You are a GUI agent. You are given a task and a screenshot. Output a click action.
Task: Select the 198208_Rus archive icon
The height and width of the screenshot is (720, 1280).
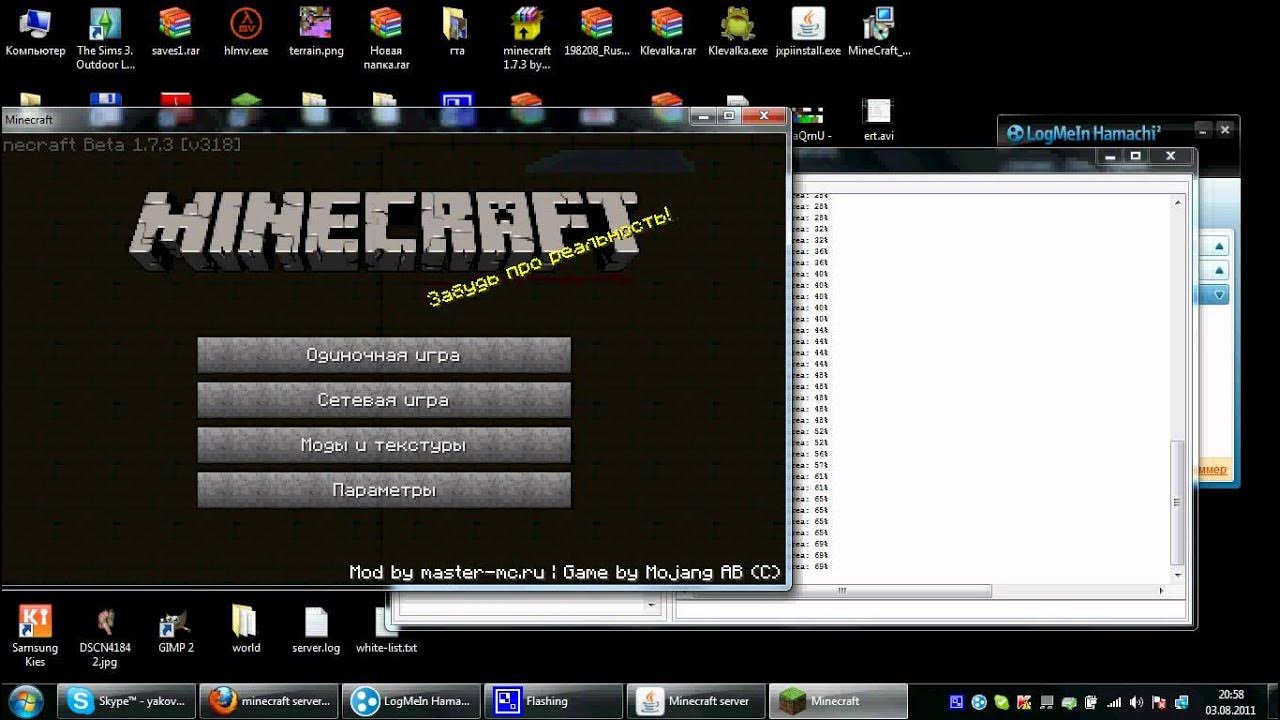(596, 32)
